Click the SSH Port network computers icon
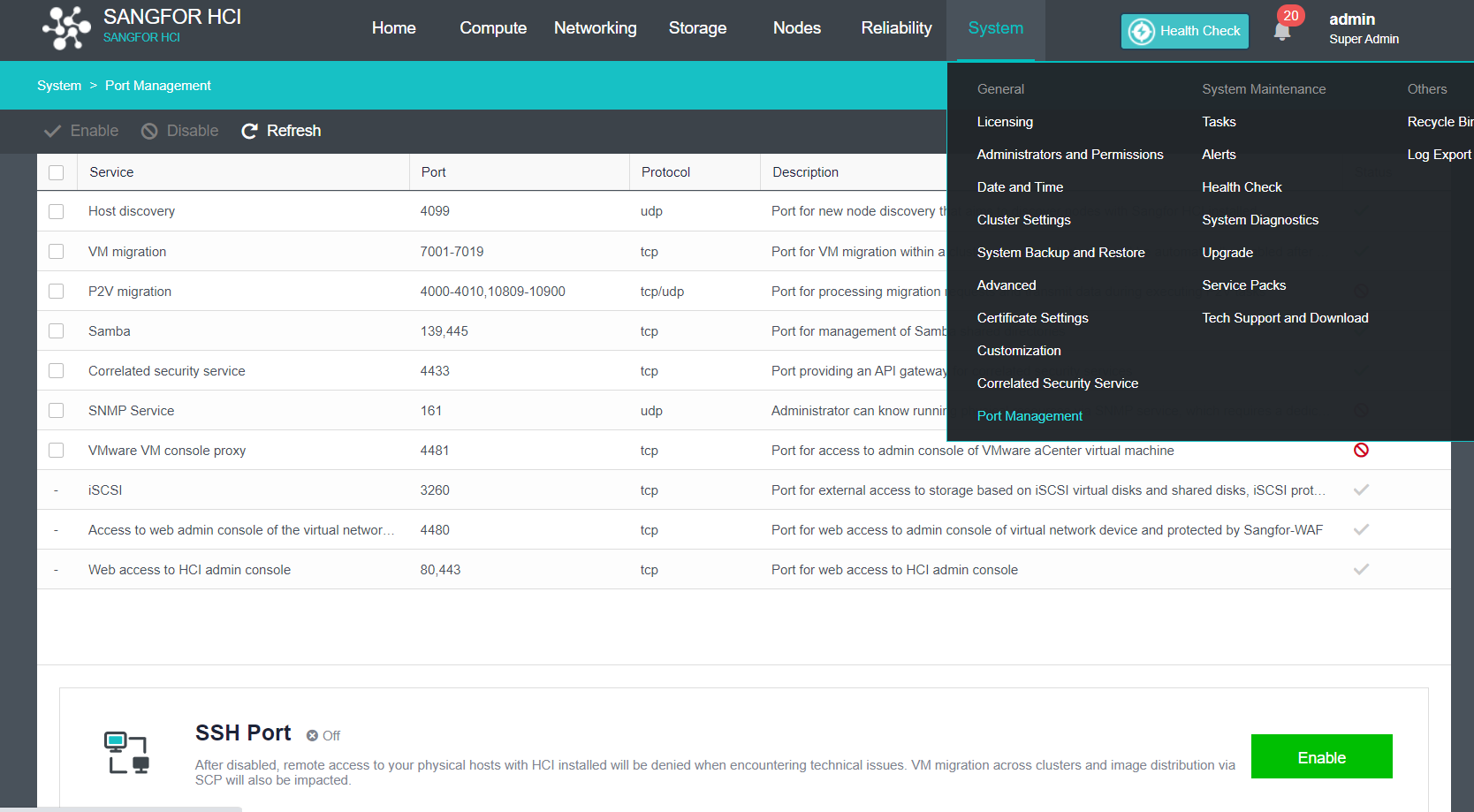The width and height of the screenshot is (1474, 812). coord(126,753)
